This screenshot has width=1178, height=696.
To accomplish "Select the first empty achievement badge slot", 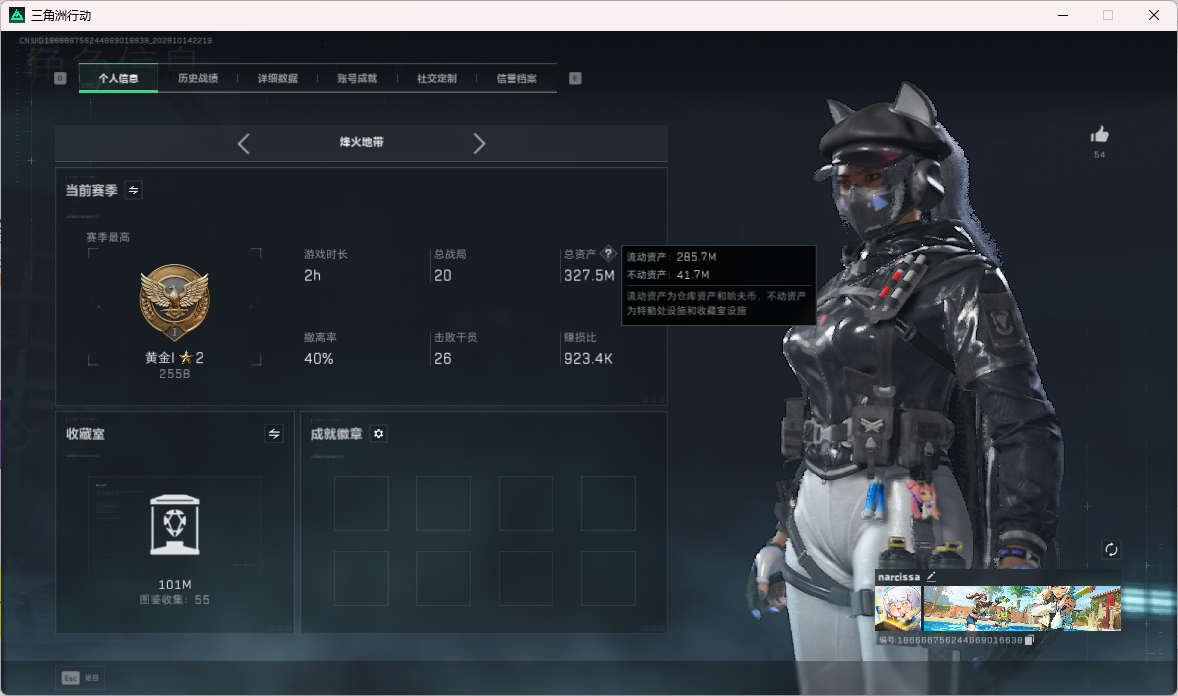I will click(361, 503).
